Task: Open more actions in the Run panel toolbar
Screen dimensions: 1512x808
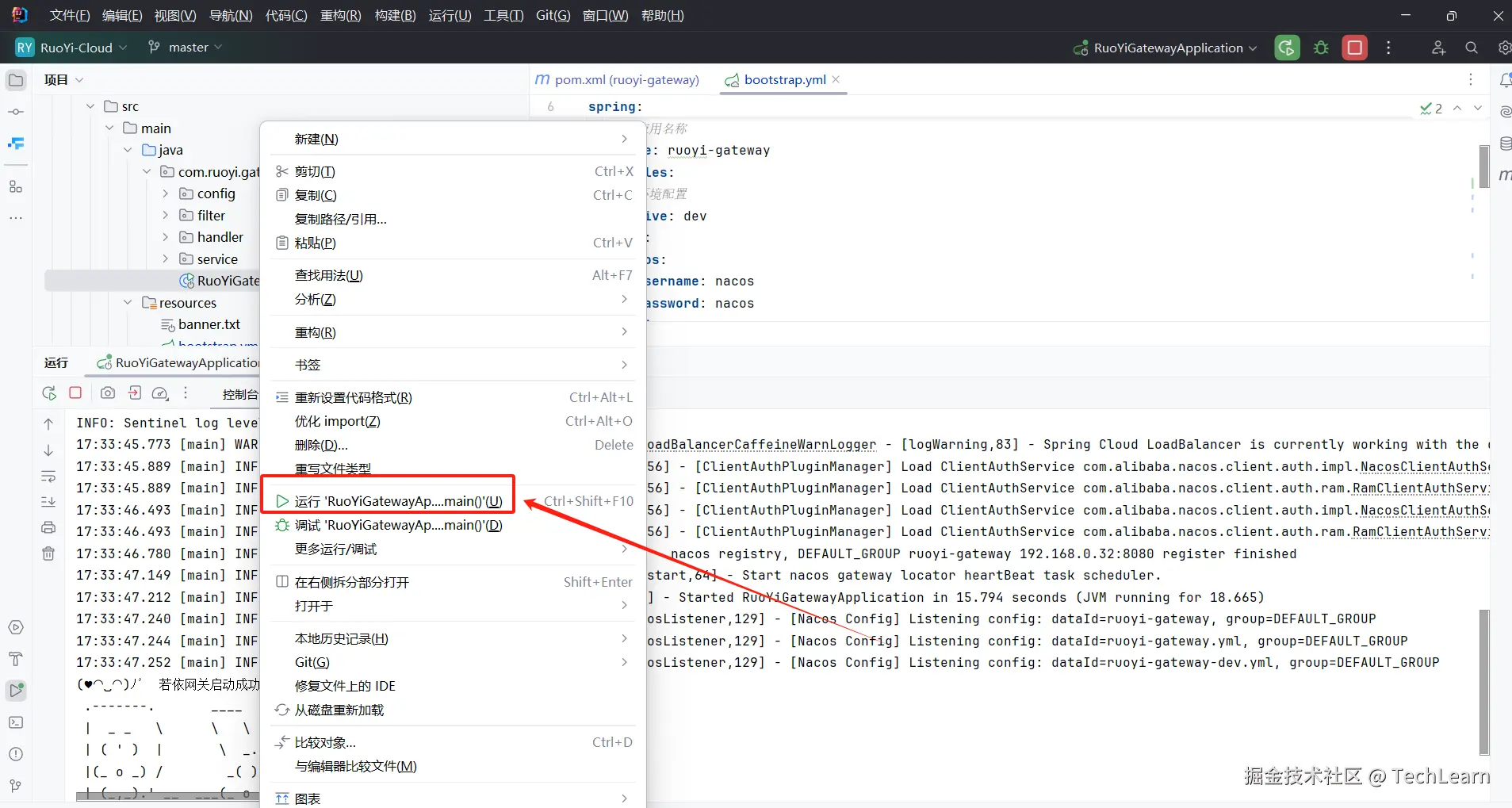Action: (x=186, y=393)
